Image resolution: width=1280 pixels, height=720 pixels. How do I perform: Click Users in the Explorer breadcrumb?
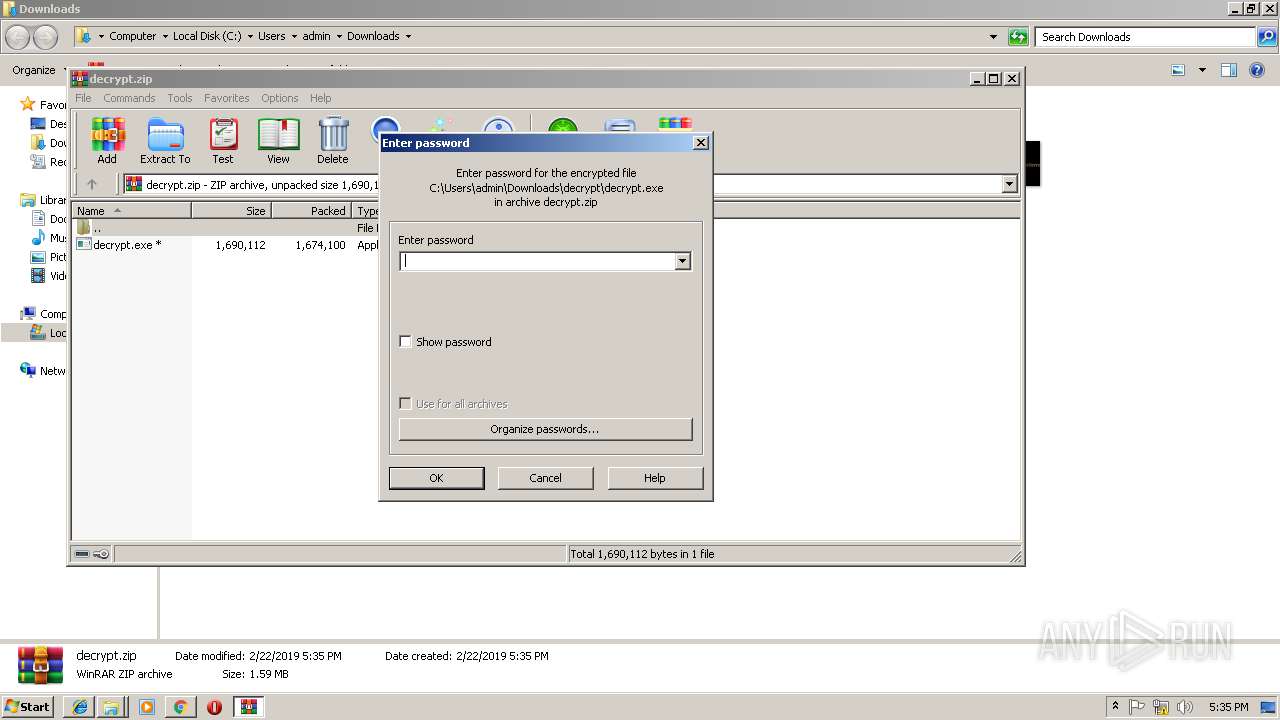pos(271,36)
